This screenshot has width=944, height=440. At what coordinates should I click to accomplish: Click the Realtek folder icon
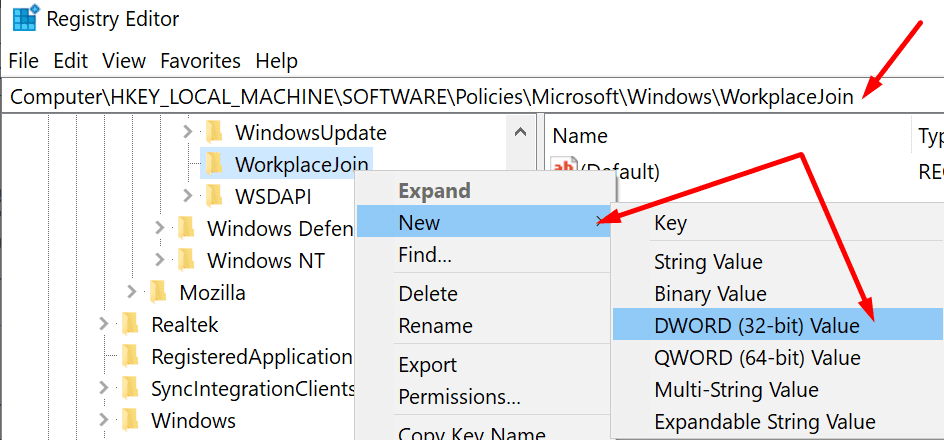coord(130,324)
